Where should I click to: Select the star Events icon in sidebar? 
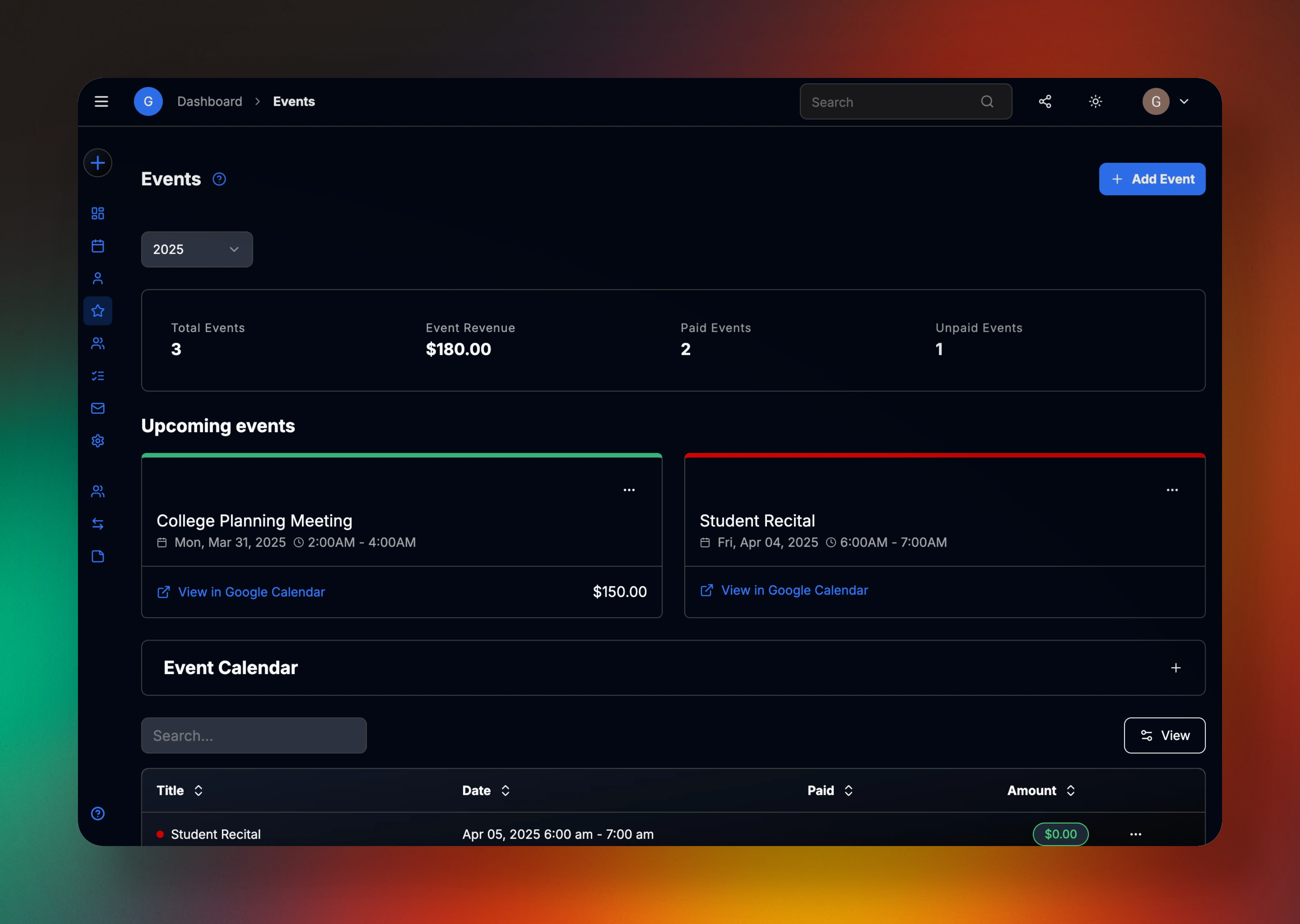[98, 311]
